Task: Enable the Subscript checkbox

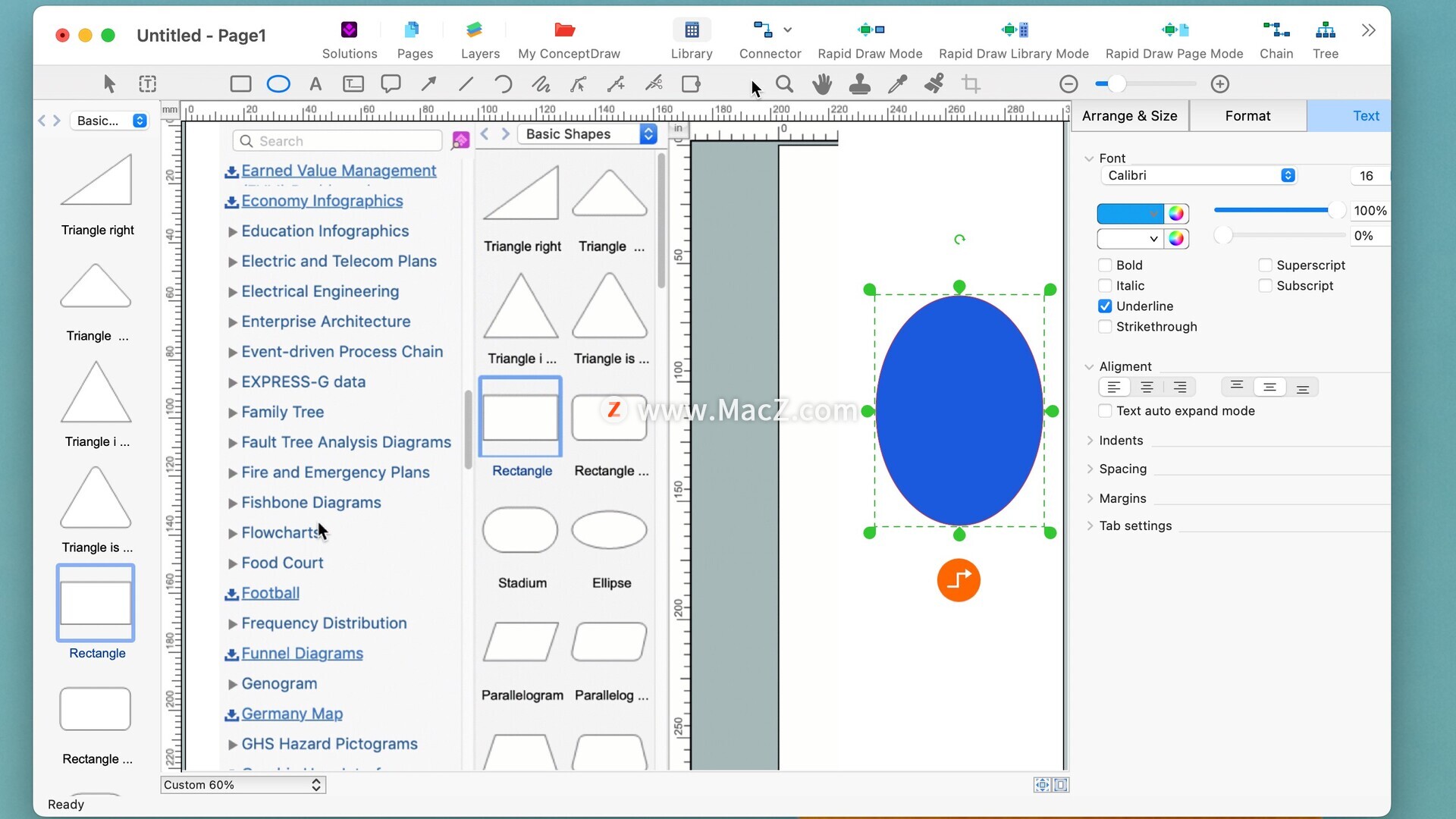Action: click(x=1265, y=285)
